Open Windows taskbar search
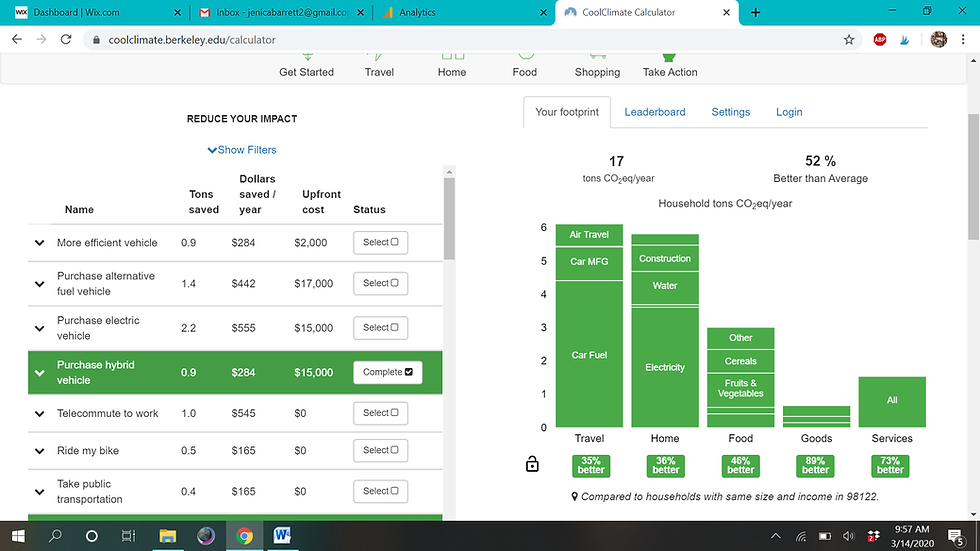The image size is (980, 551). (x=55, y=536)
